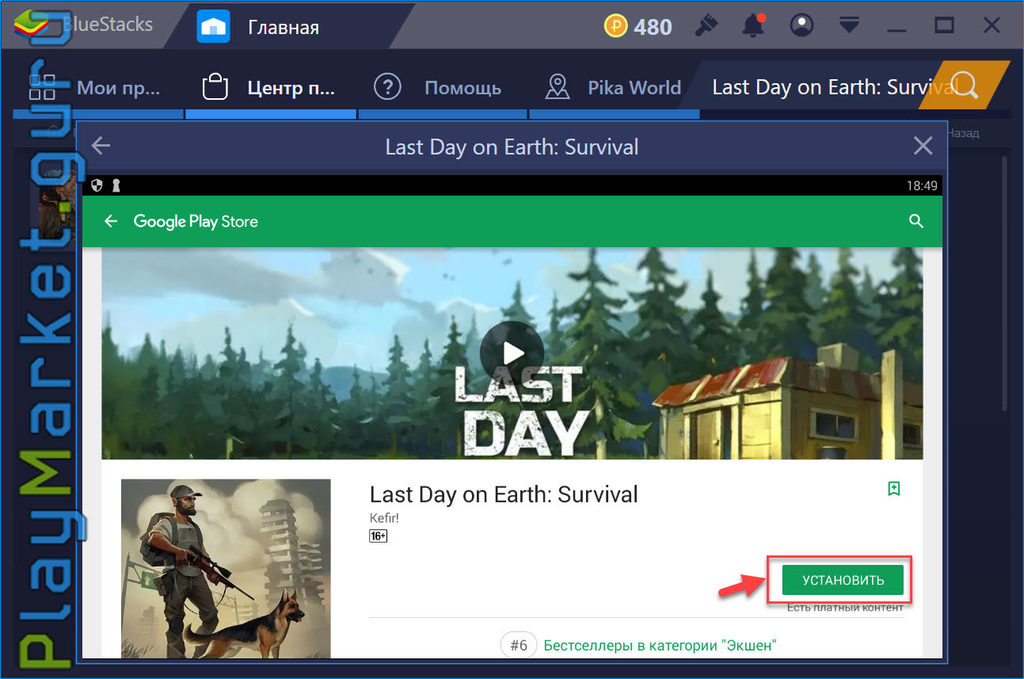This screenshot has height=679, width=1024.
Task: Minimize the BlueStacks window
Action: 897,30
